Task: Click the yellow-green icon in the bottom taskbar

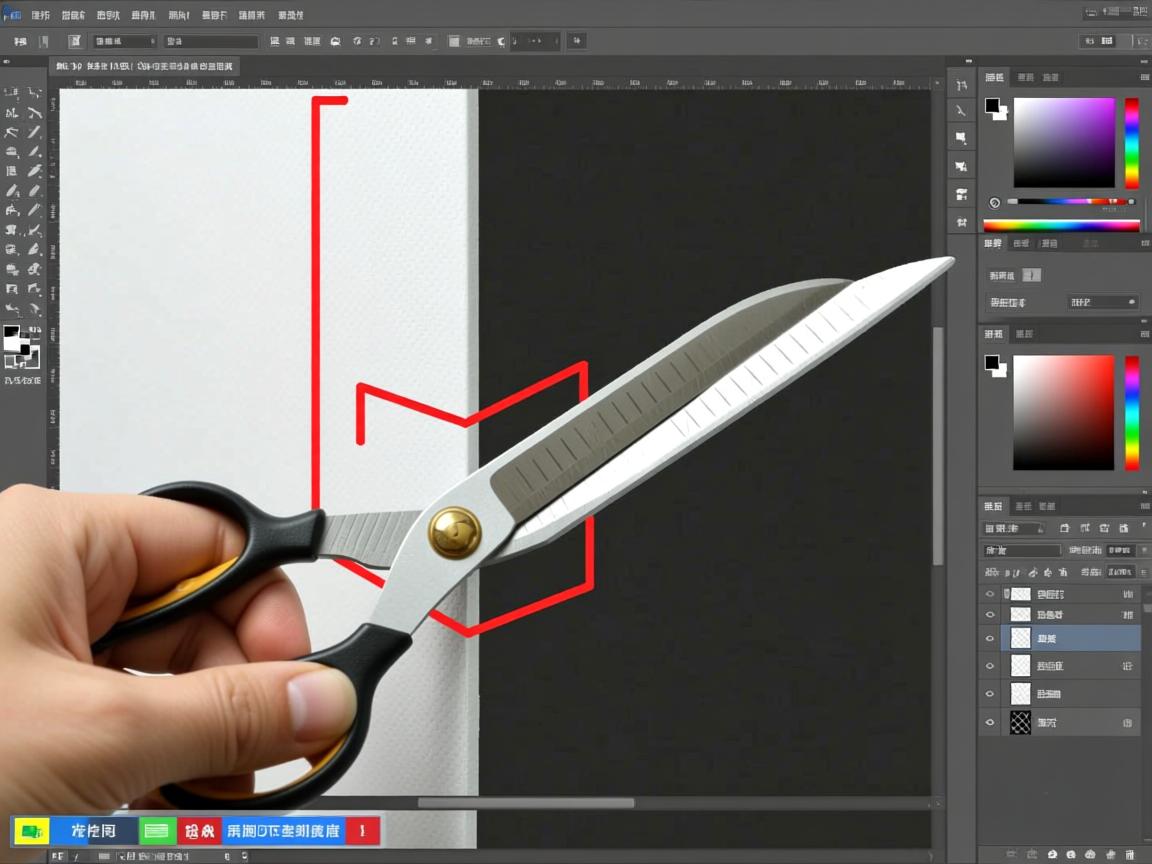Action: tap(30, 831)
